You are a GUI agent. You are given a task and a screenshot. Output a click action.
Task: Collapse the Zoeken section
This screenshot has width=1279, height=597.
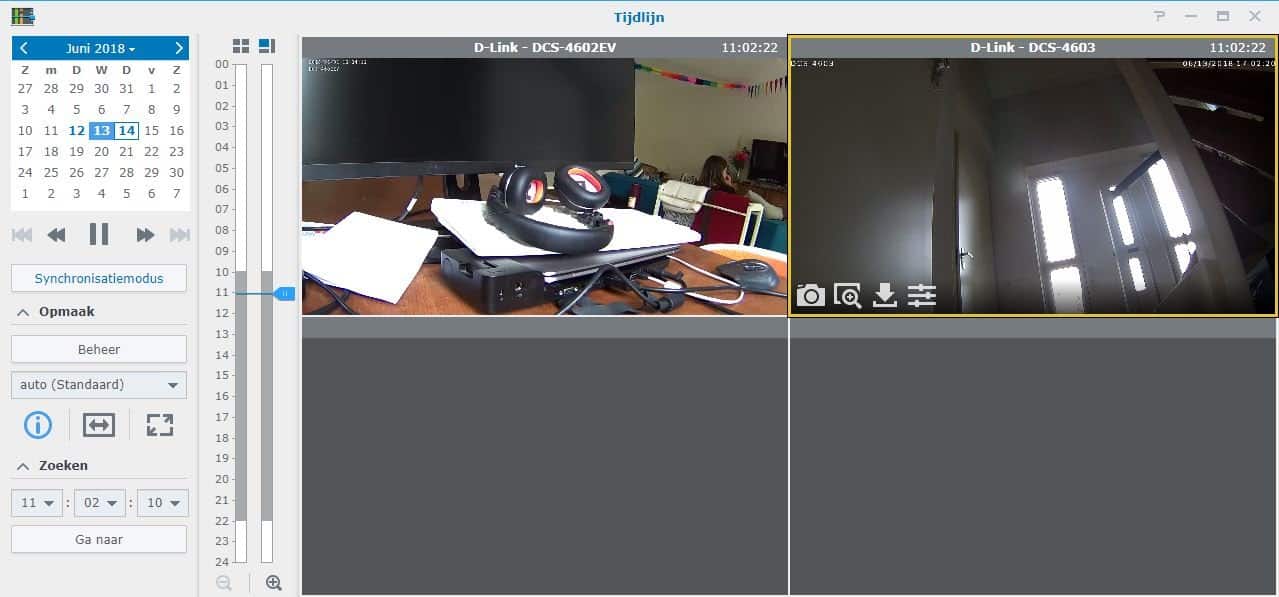pyautogui.click(x=22, y=466)
